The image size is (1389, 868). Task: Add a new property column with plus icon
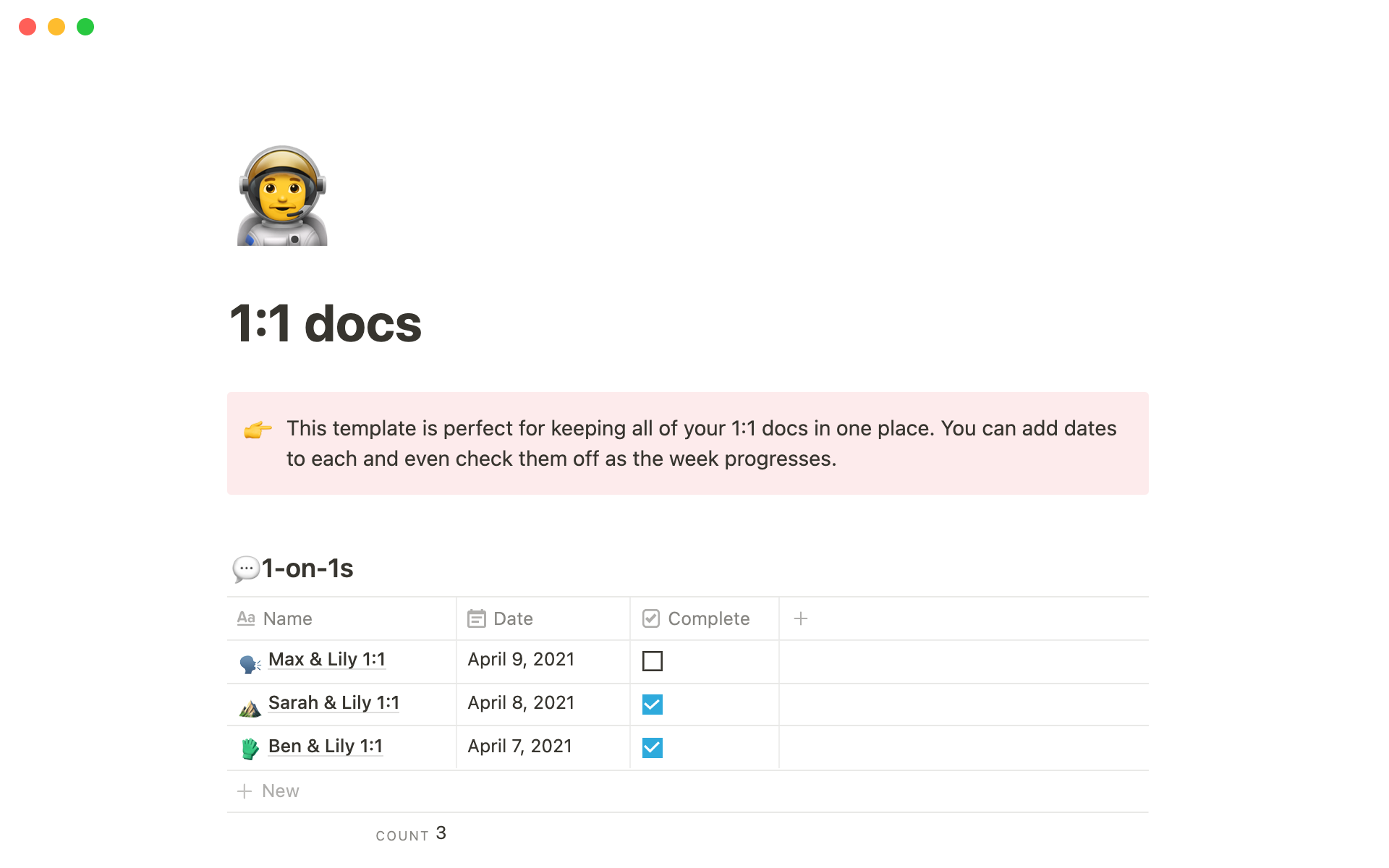point(800,619)
